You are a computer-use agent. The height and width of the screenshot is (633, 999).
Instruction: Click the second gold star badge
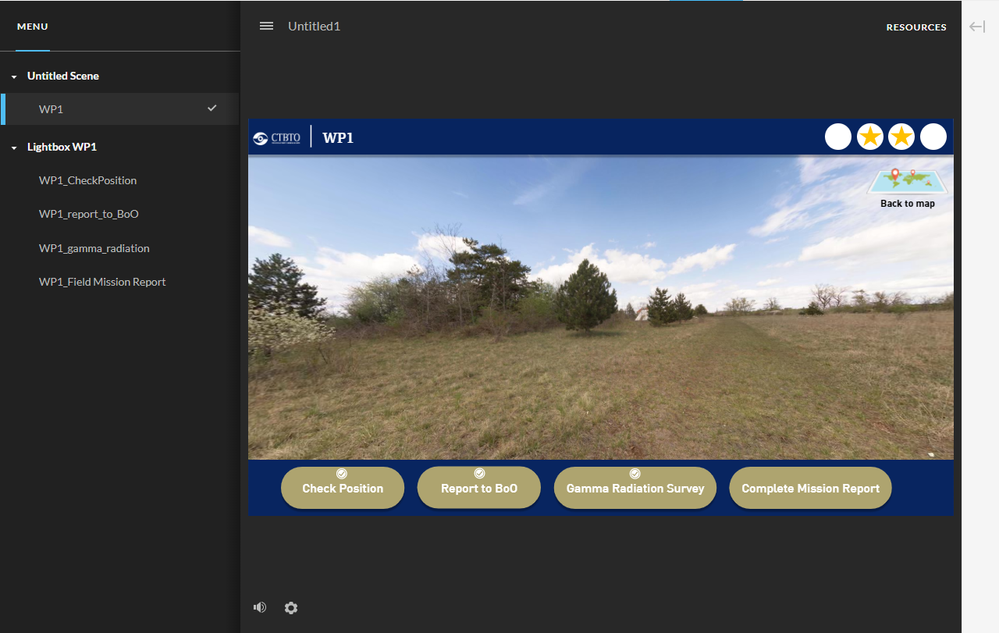coord(902,137)
